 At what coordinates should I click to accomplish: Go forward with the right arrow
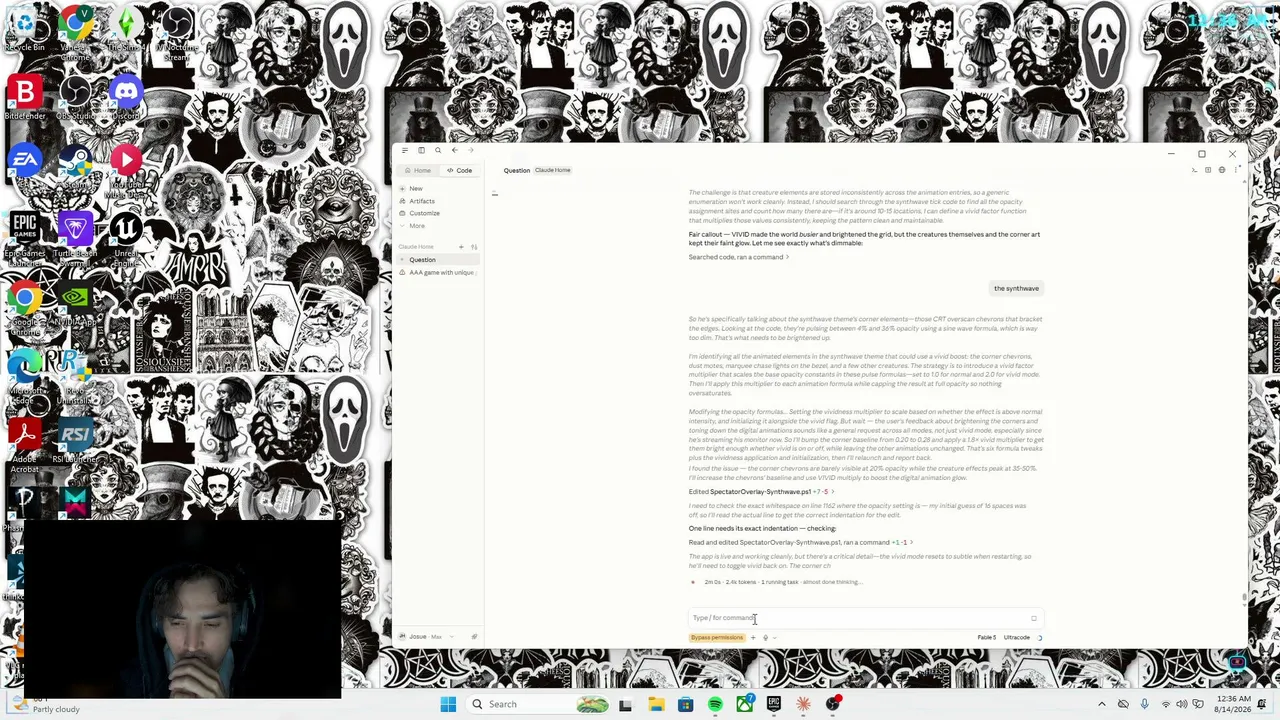[x=470, y=150]
